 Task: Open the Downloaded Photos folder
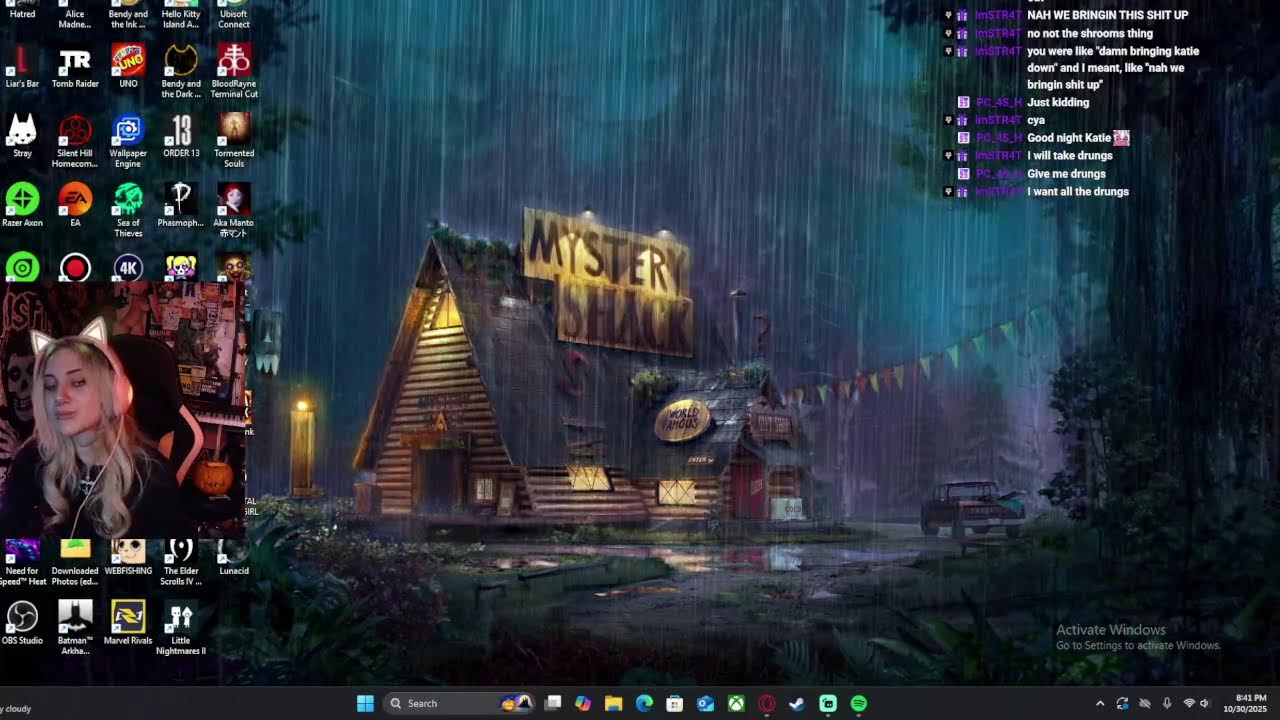point(75,564)
